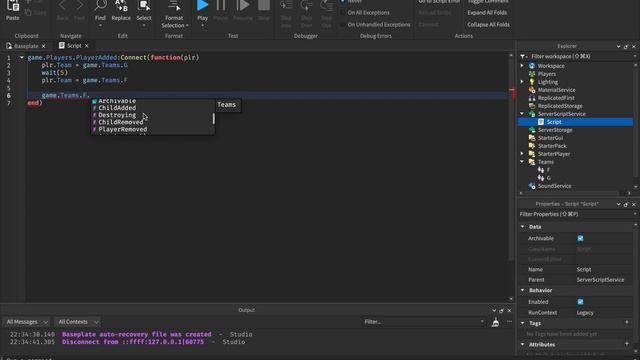Click the ServerScriptService icon
Viewport: 640px width, 360px height.
(x=532, y=114)
